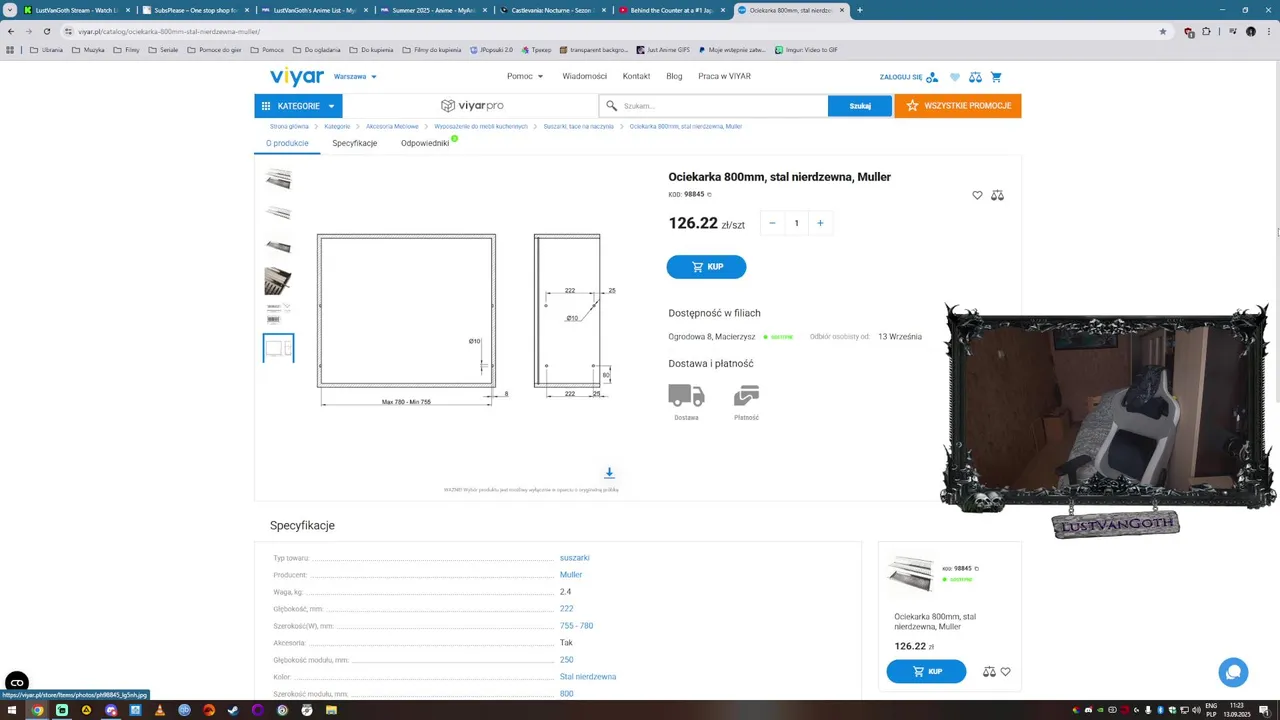
Task: Open comparison scales icon in header
Action: coord(975,77)
